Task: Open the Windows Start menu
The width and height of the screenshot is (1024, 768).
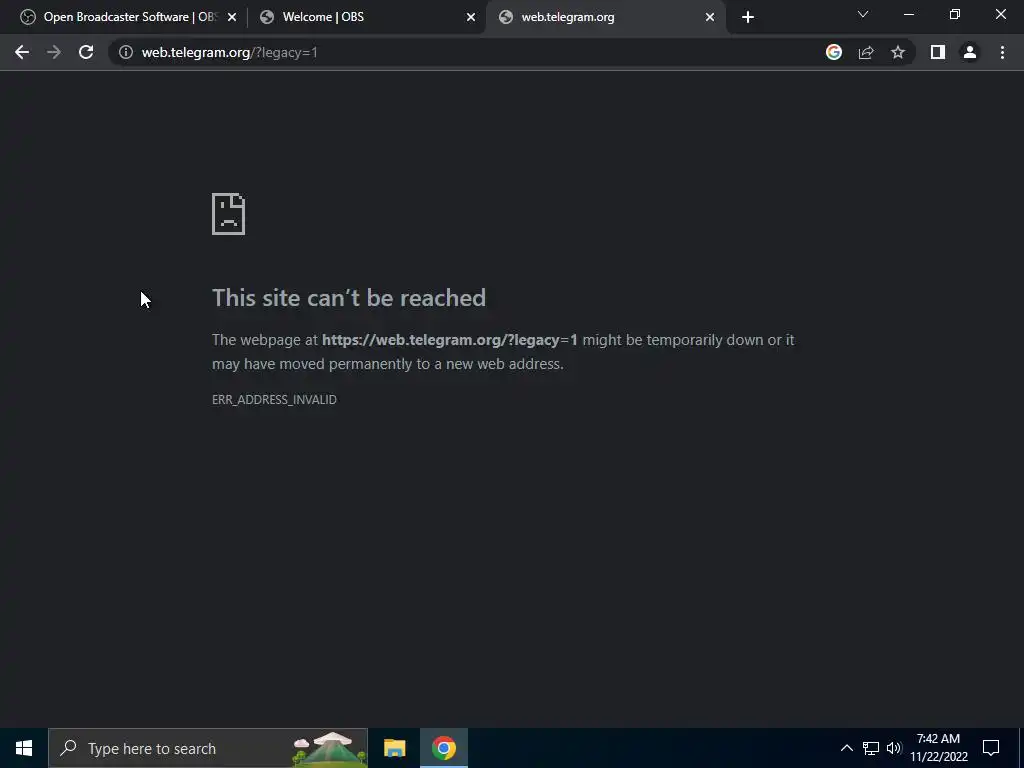Action: 24,748
